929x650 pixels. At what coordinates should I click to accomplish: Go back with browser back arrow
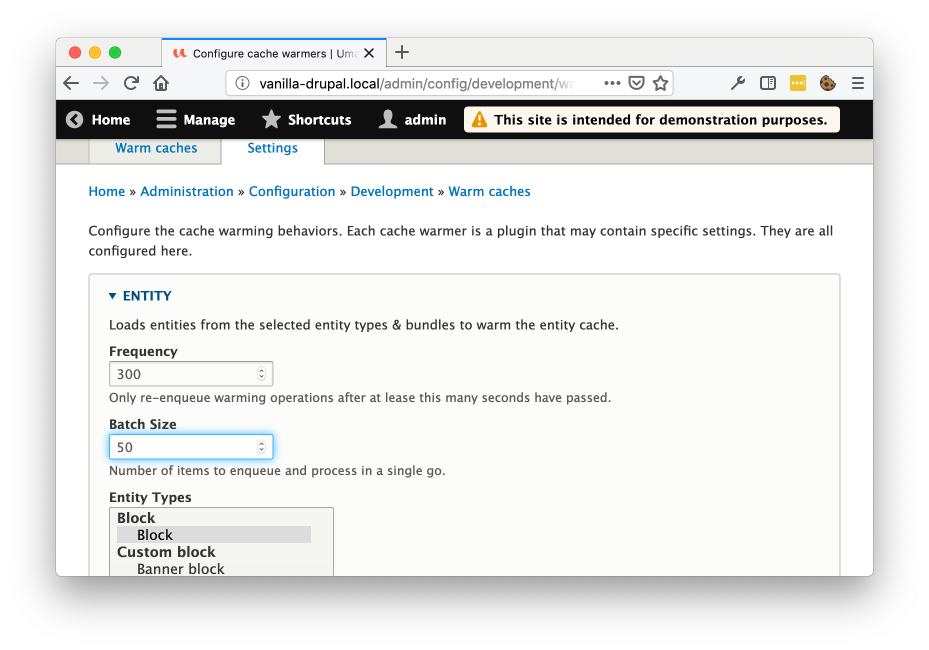coord(71,84)
